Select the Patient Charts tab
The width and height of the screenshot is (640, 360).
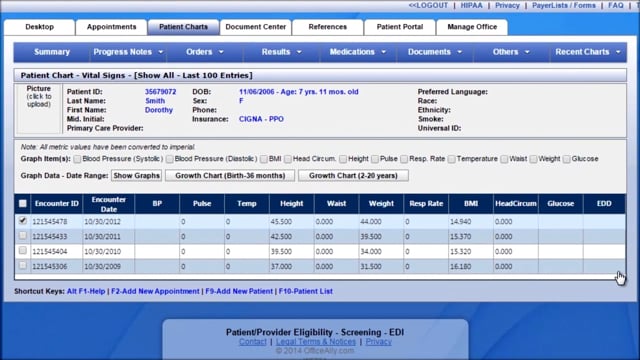pyautogui.click(x=183, y=27)
